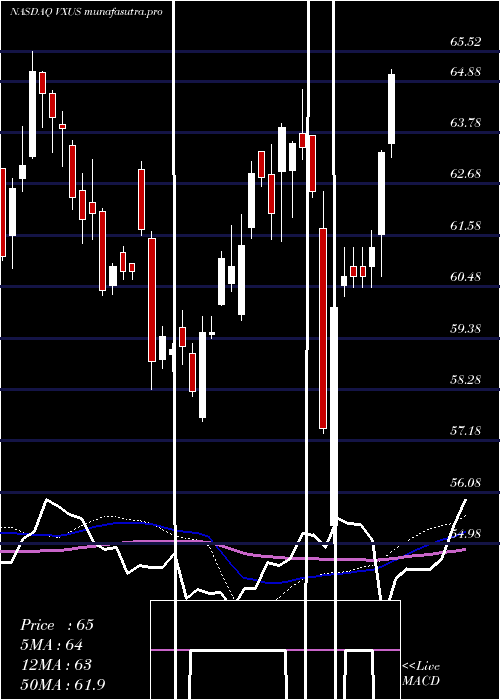Click the 56.08 price axis label

466,483
